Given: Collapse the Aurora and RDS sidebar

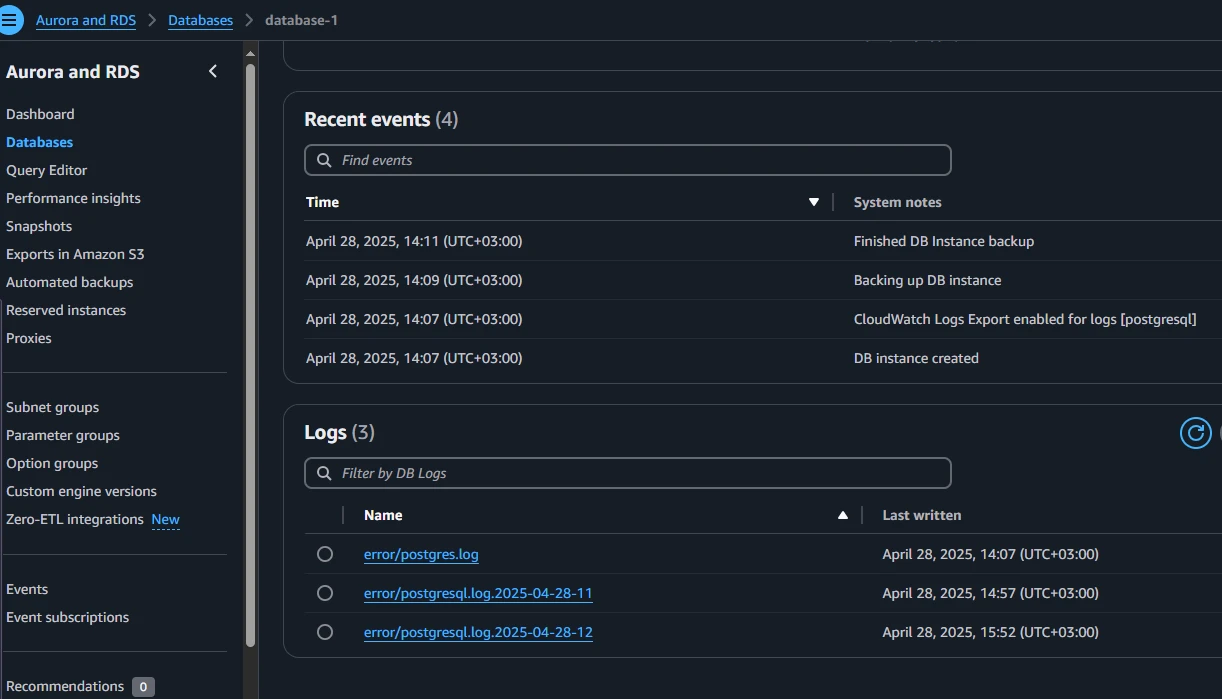Looking at the screenshot, I should coord(213,71).
